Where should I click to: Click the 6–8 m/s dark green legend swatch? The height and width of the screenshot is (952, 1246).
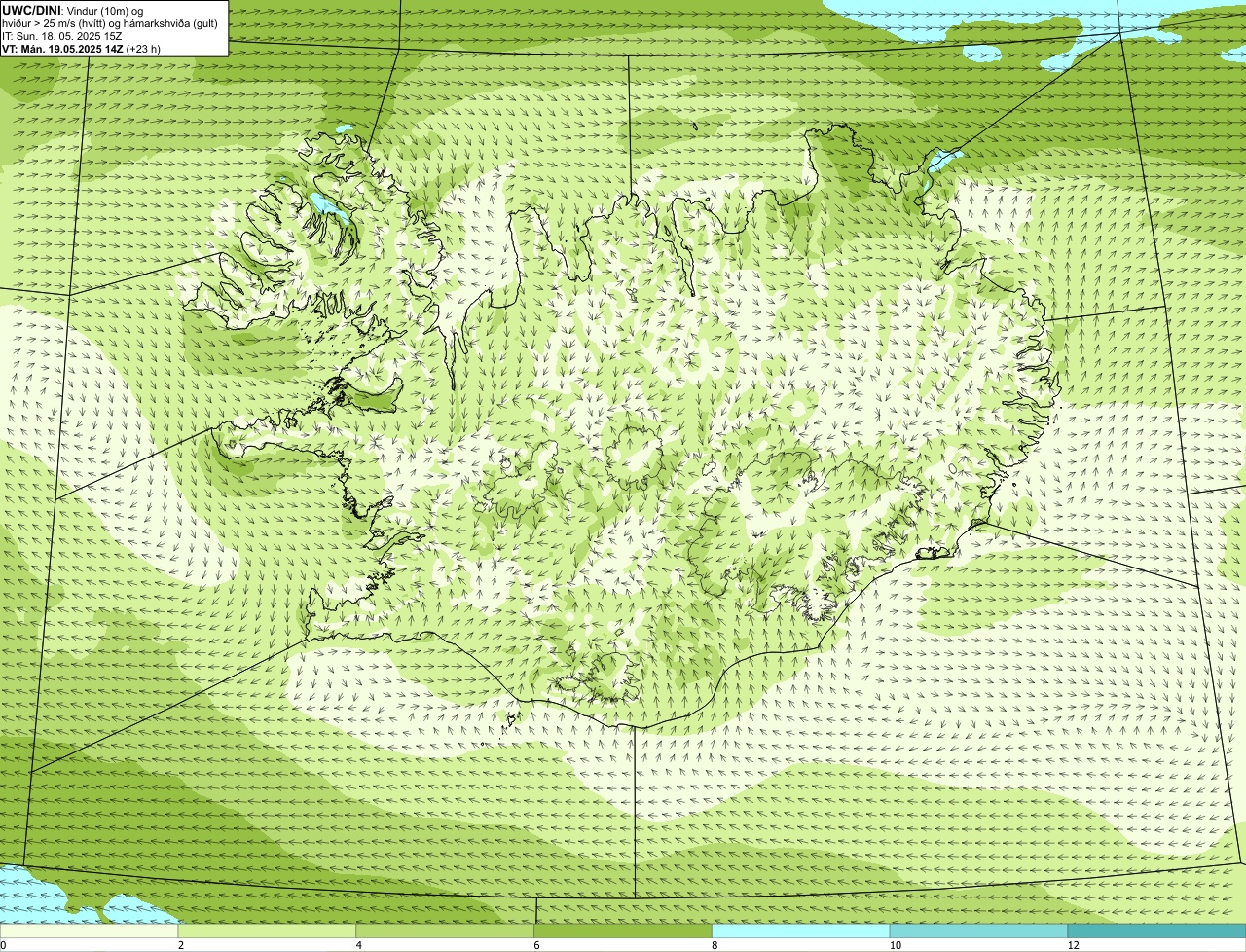pos(623,932)
